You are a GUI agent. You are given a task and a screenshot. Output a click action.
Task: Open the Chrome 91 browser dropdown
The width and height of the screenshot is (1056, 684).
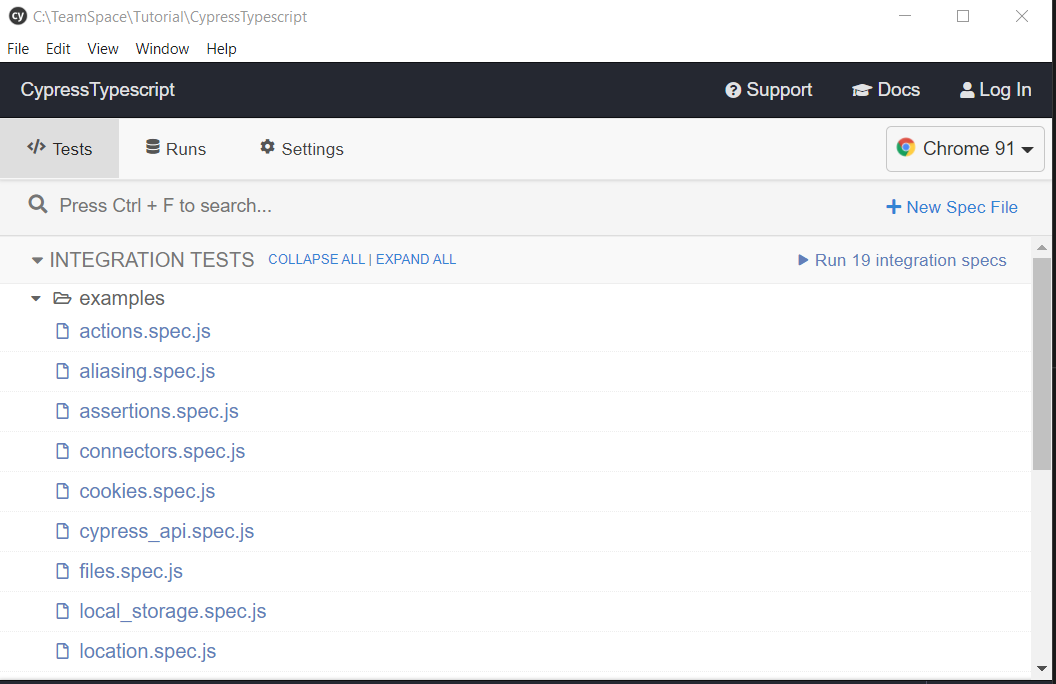pos(965,149)
